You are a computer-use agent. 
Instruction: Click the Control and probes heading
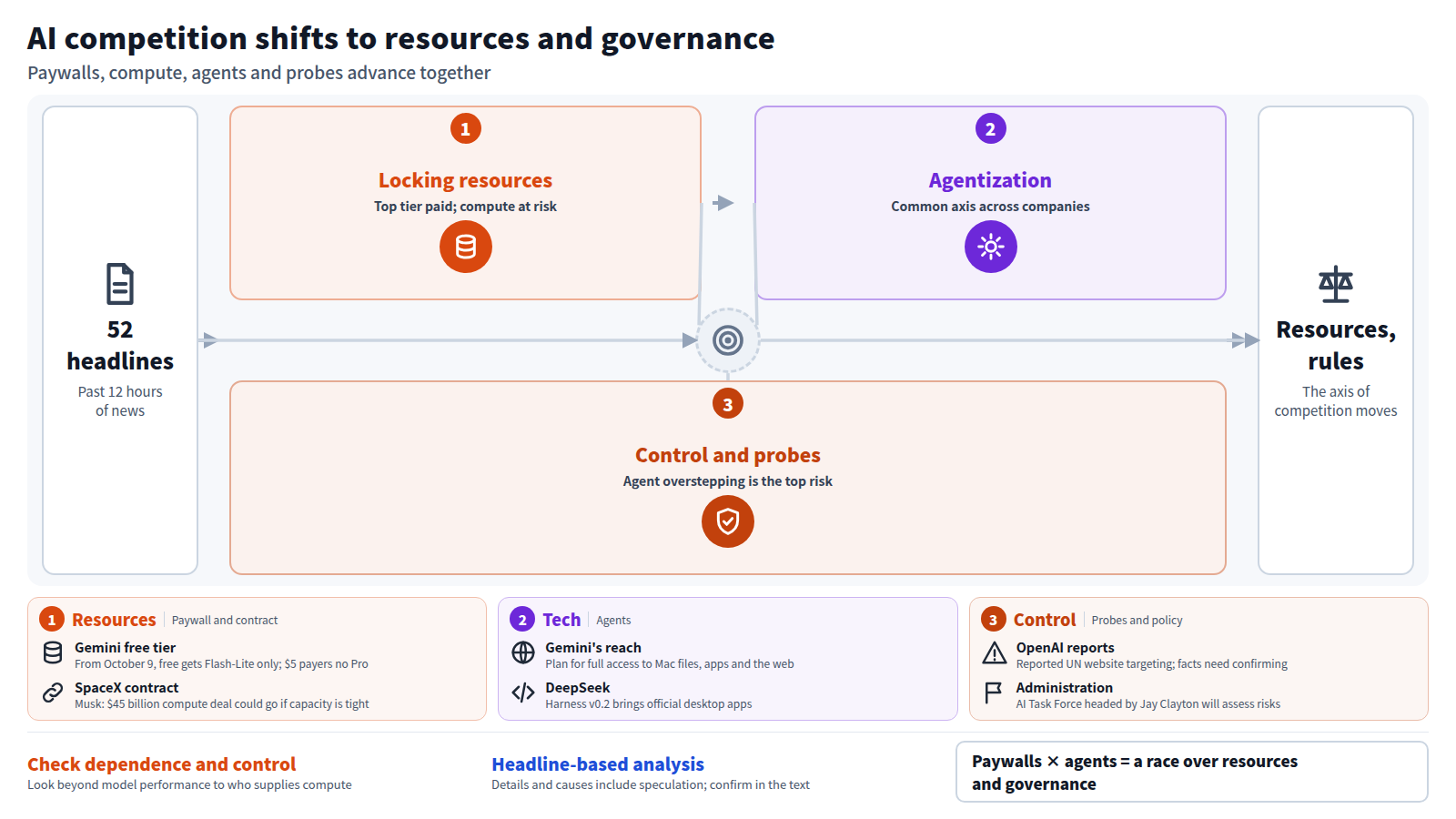(728, 455)
